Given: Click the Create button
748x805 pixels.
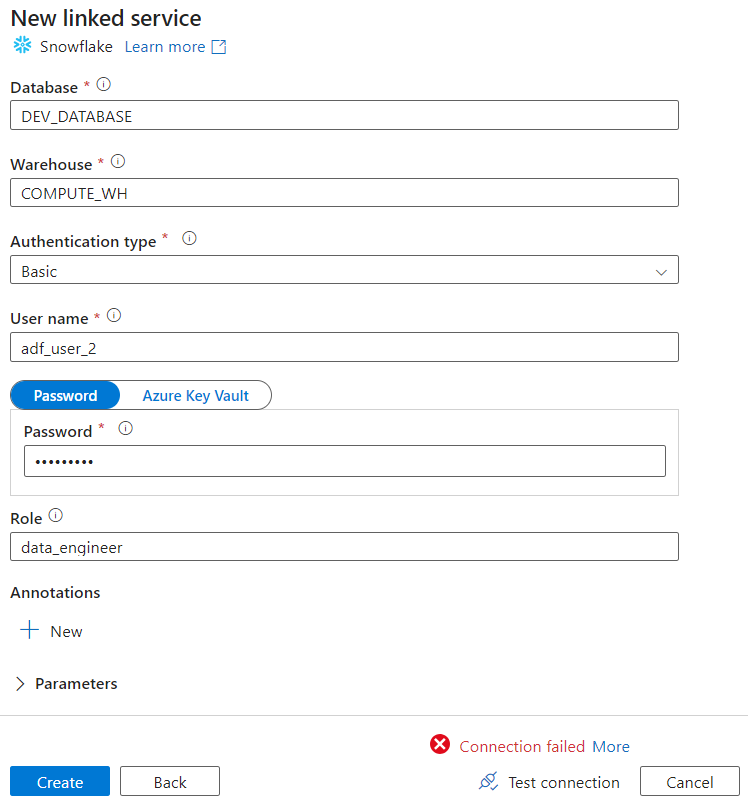Looking at the screenshot, I should [x=60, y=781].
